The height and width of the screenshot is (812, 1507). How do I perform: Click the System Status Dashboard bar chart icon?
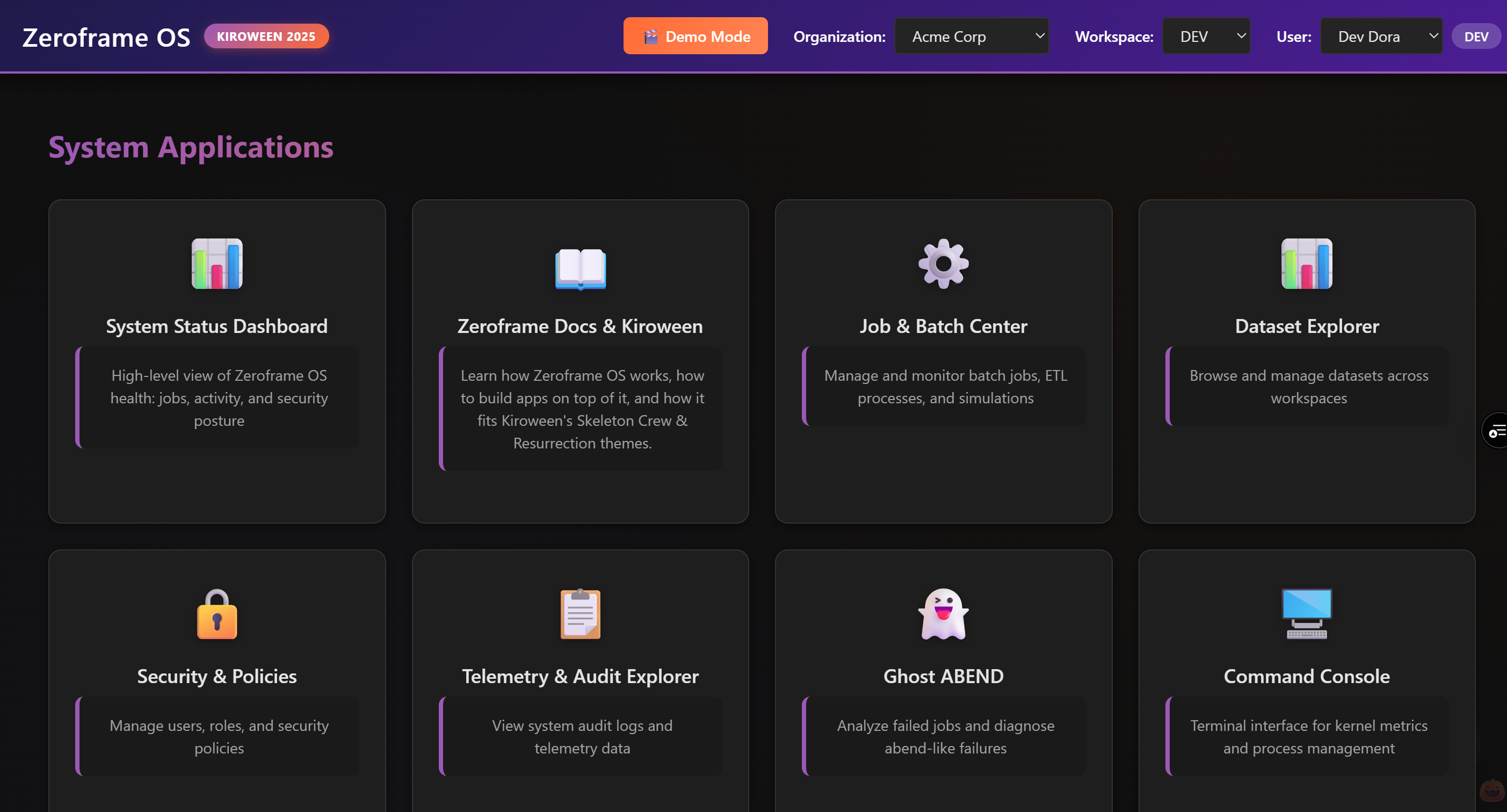pyautogui.click(x=217, y=263)
